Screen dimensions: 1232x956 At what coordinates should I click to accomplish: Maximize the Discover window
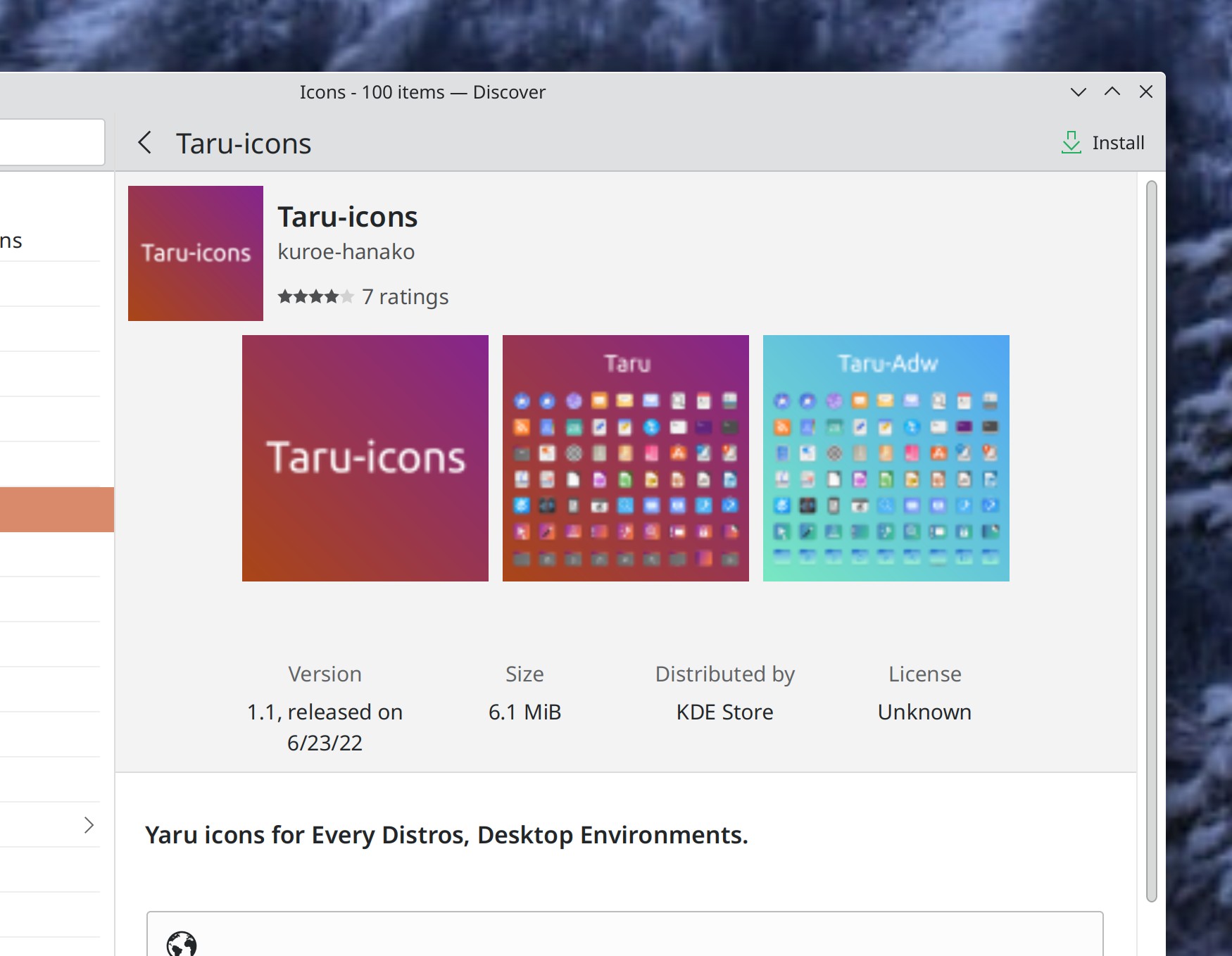[1112, 92]
